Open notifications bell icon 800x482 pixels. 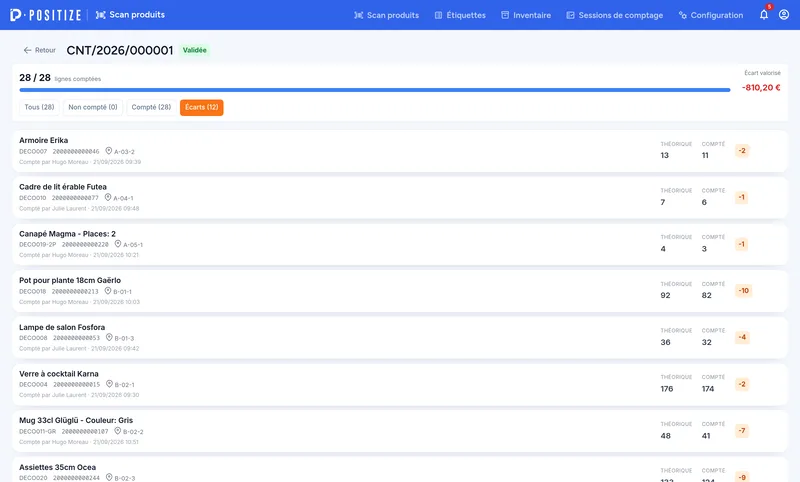(x=764, y=14)
